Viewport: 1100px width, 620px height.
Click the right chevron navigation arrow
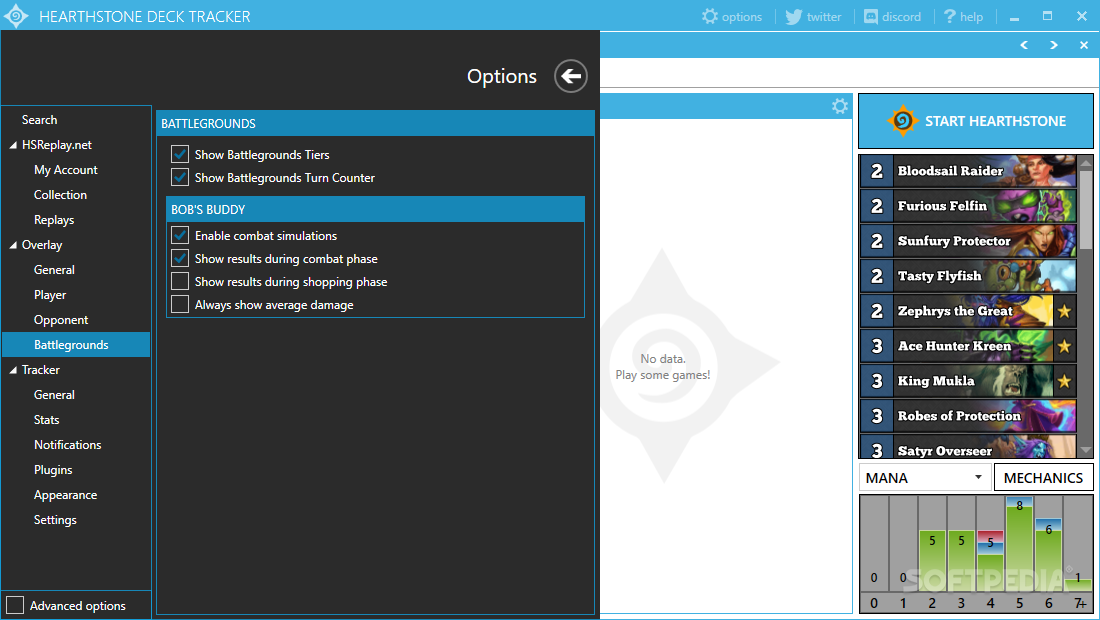[x=1054, y=45]
